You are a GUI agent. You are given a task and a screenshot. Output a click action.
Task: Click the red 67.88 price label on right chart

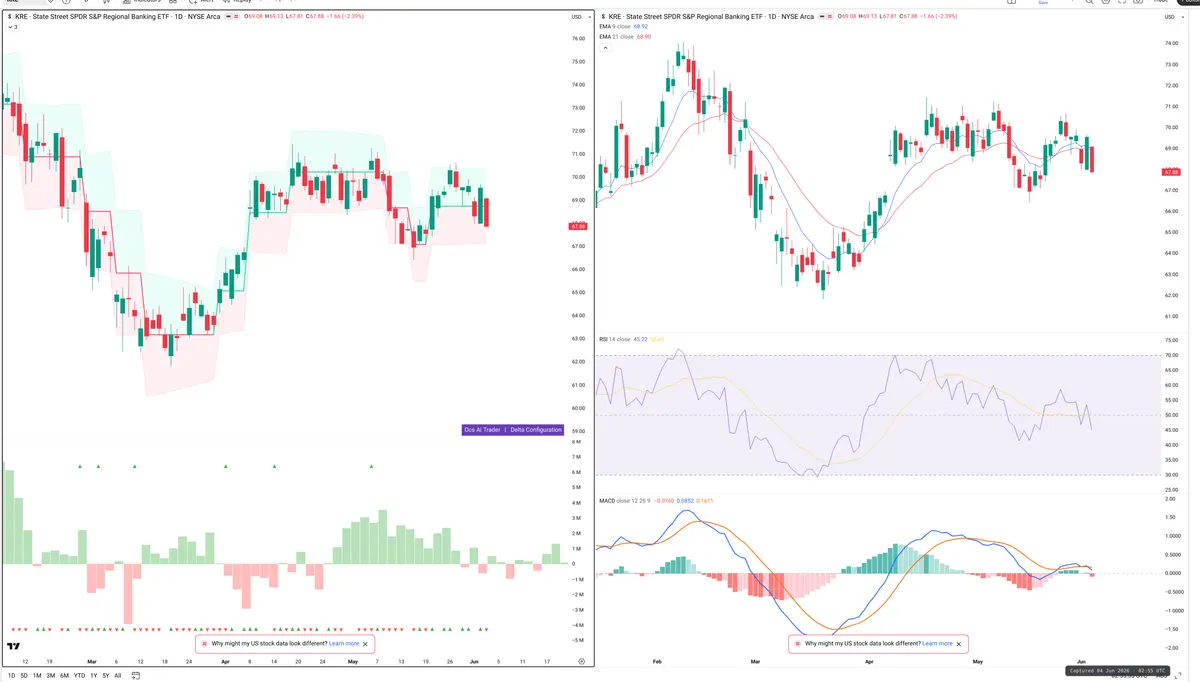coord(1173,173)
